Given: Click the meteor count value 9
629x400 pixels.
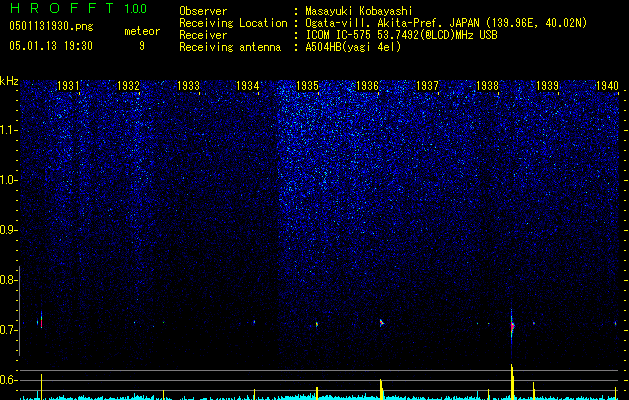Looking at the screenshot, I should coord(142,46).
